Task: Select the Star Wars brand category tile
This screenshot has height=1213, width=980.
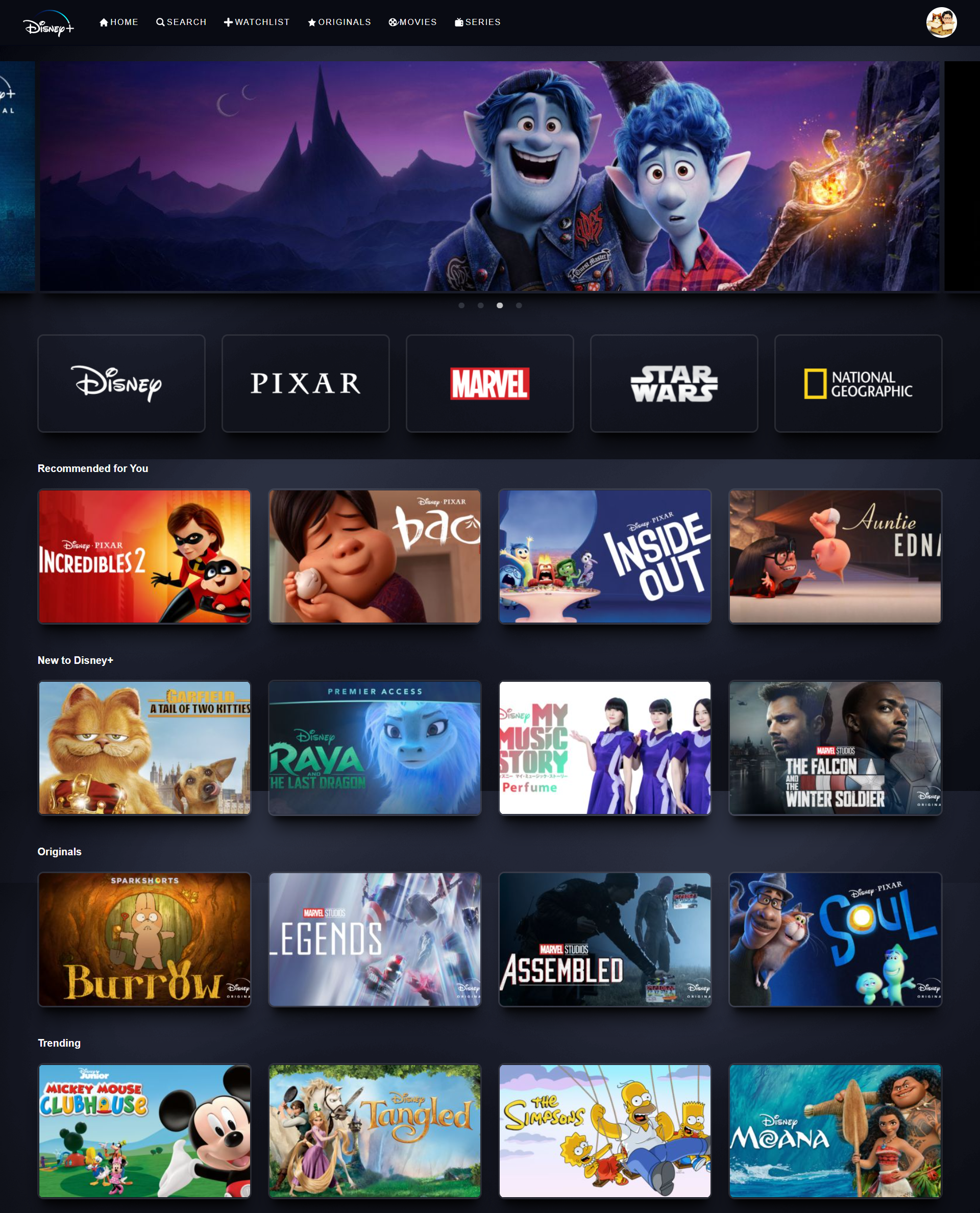Action: pyautogui.click(x=674, y=383)
